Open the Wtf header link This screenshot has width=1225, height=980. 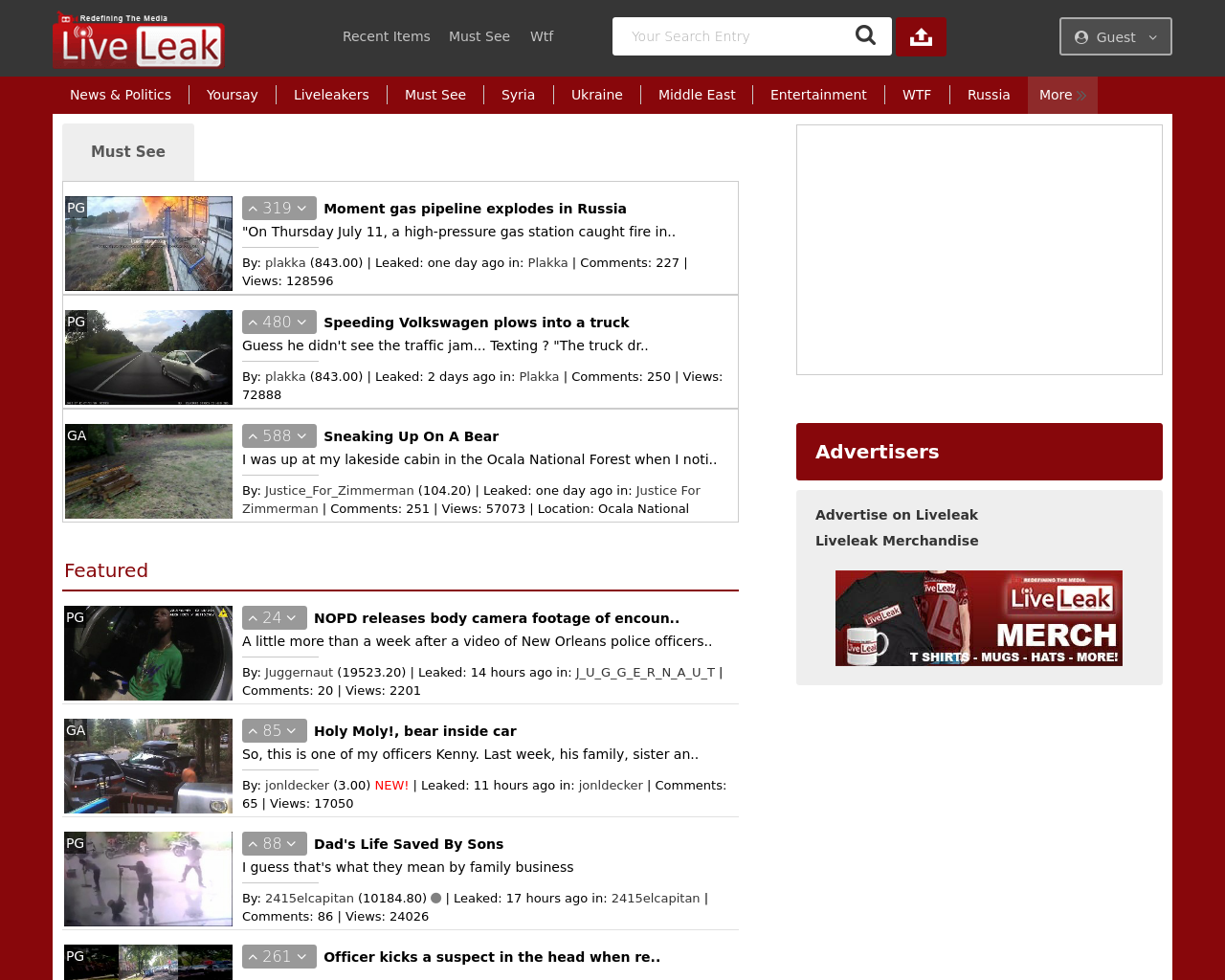542,36
